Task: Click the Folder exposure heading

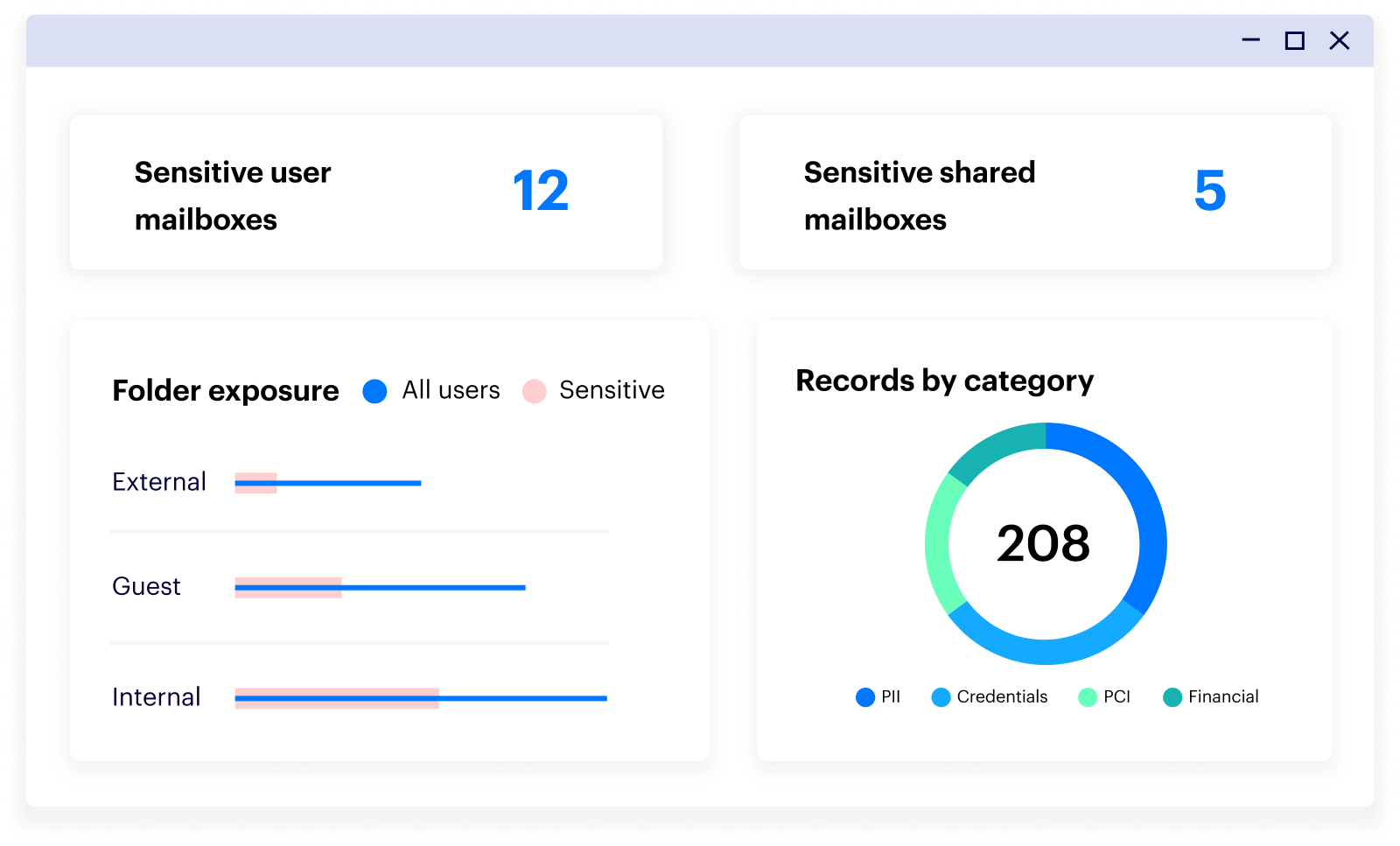Action: point(226,391)
